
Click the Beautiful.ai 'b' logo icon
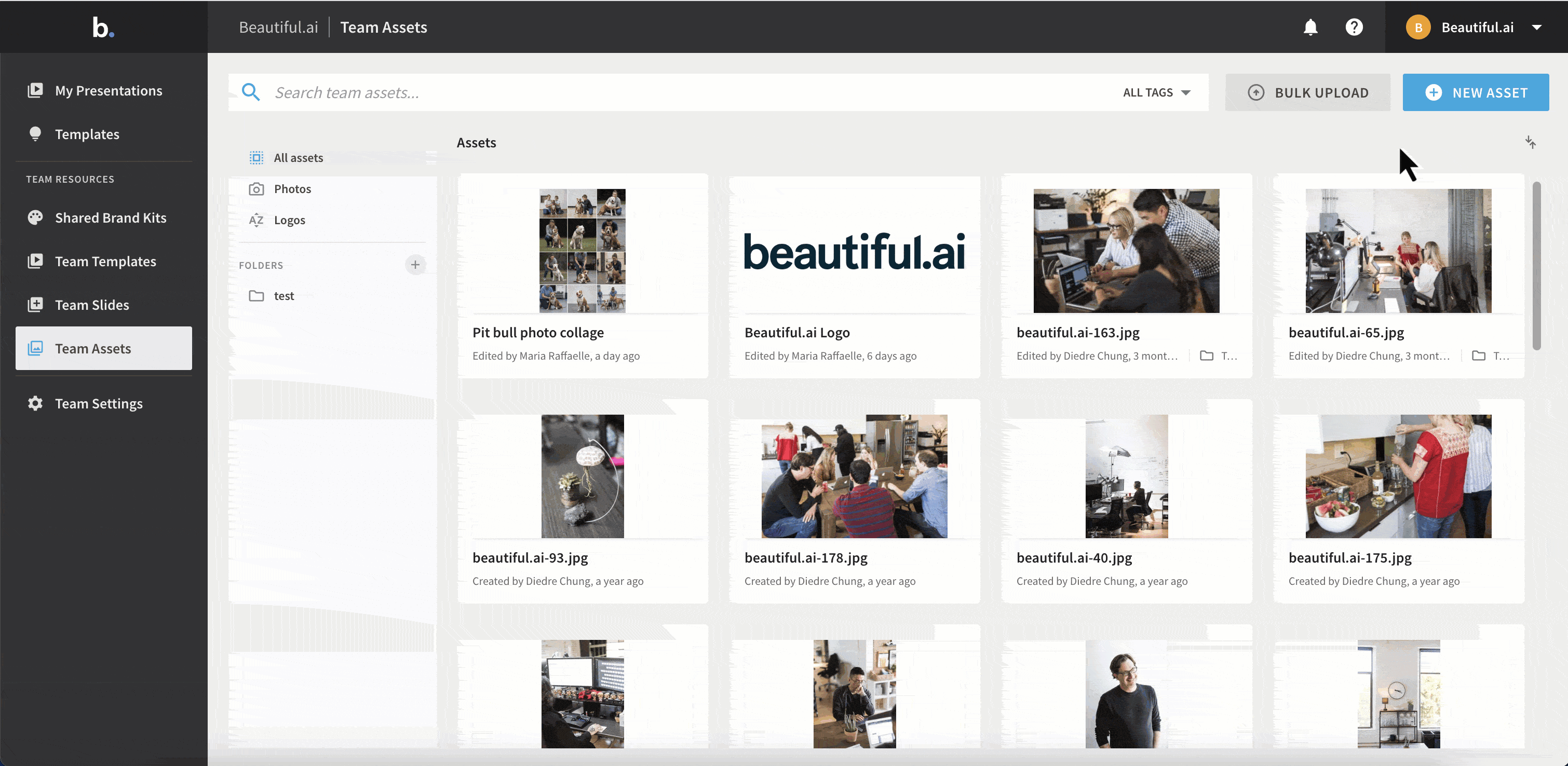[x=103, y=28]
